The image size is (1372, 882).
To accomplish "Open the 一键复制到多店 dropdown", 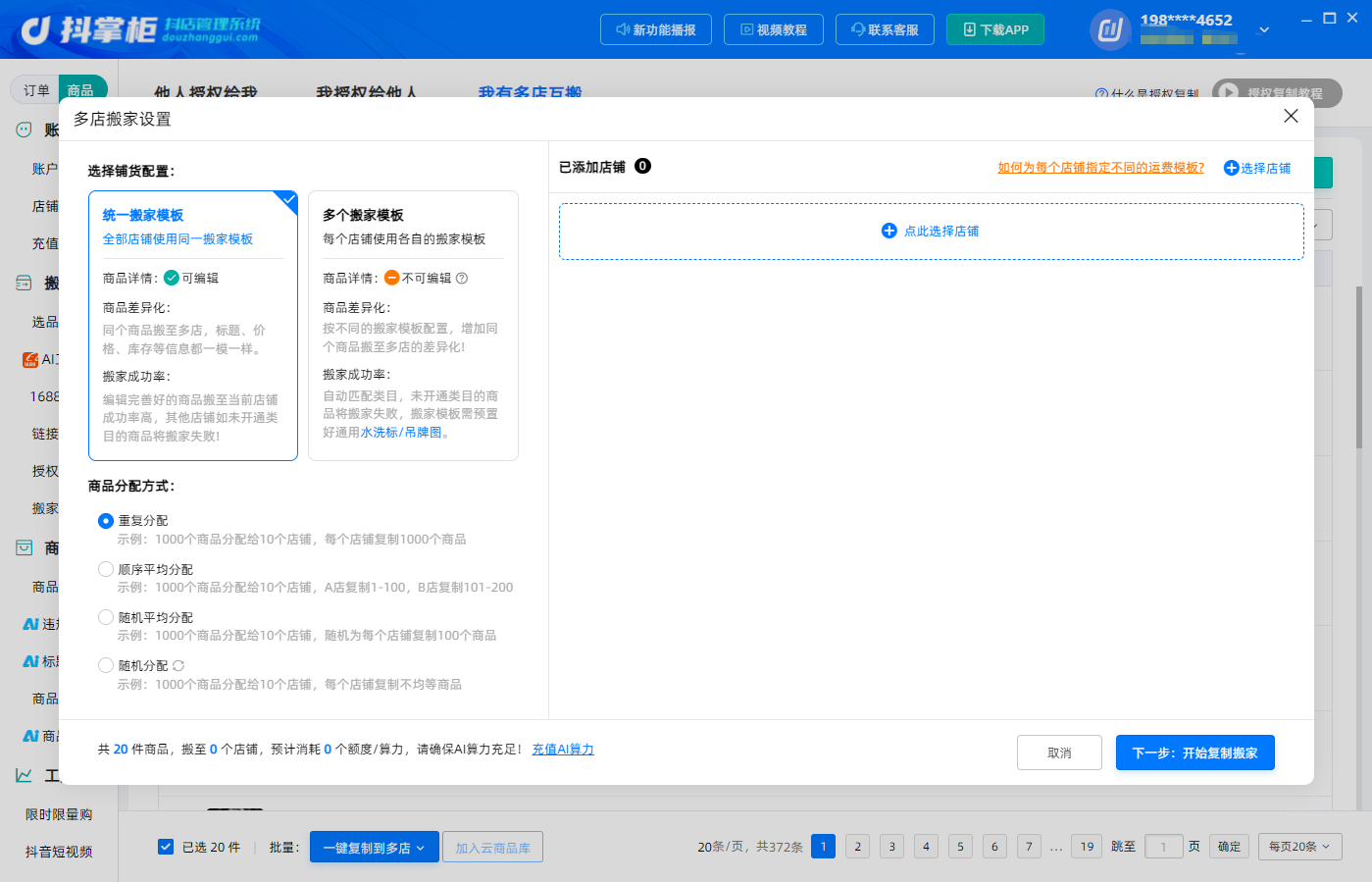I will [x=374, y=848].
